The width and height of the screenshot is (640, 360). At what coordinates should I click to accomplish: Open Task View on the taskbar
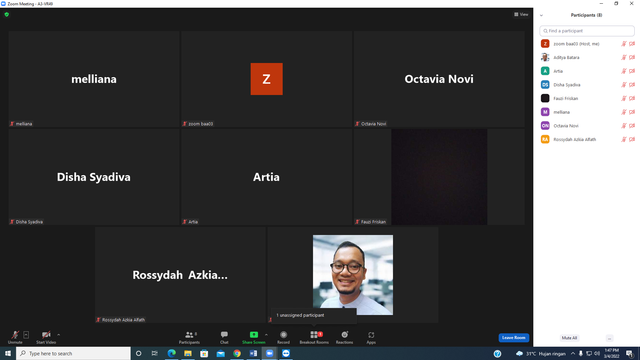[x=155, y=353]
